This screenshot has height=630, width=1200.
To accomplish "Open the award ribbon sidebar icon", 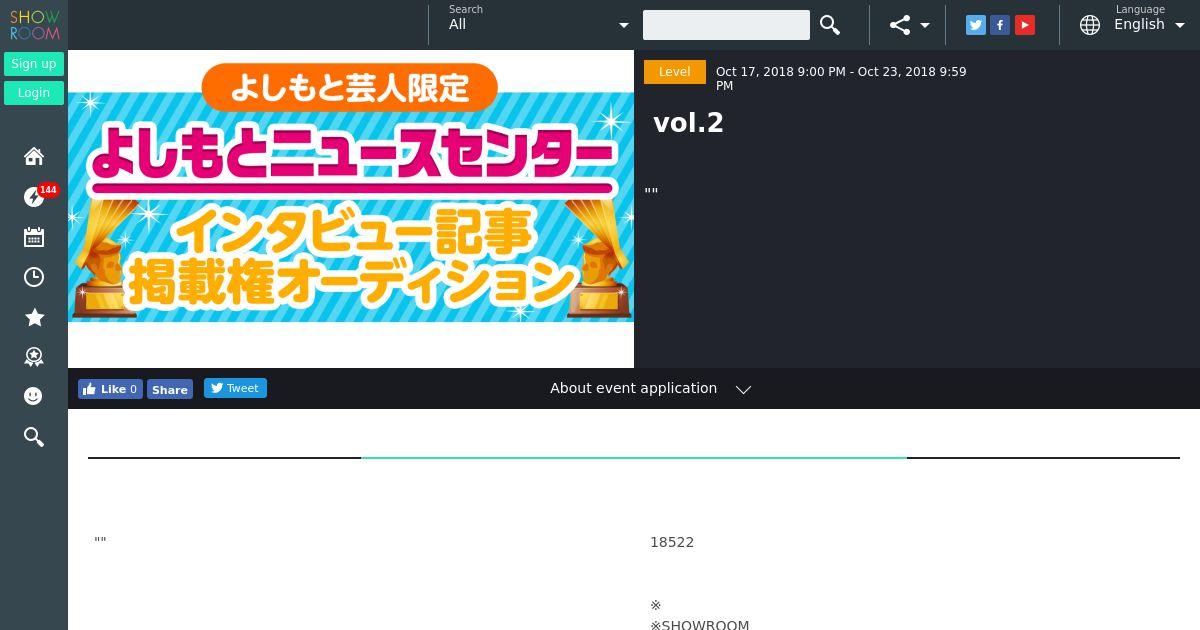I will click(x=34, y=357).
